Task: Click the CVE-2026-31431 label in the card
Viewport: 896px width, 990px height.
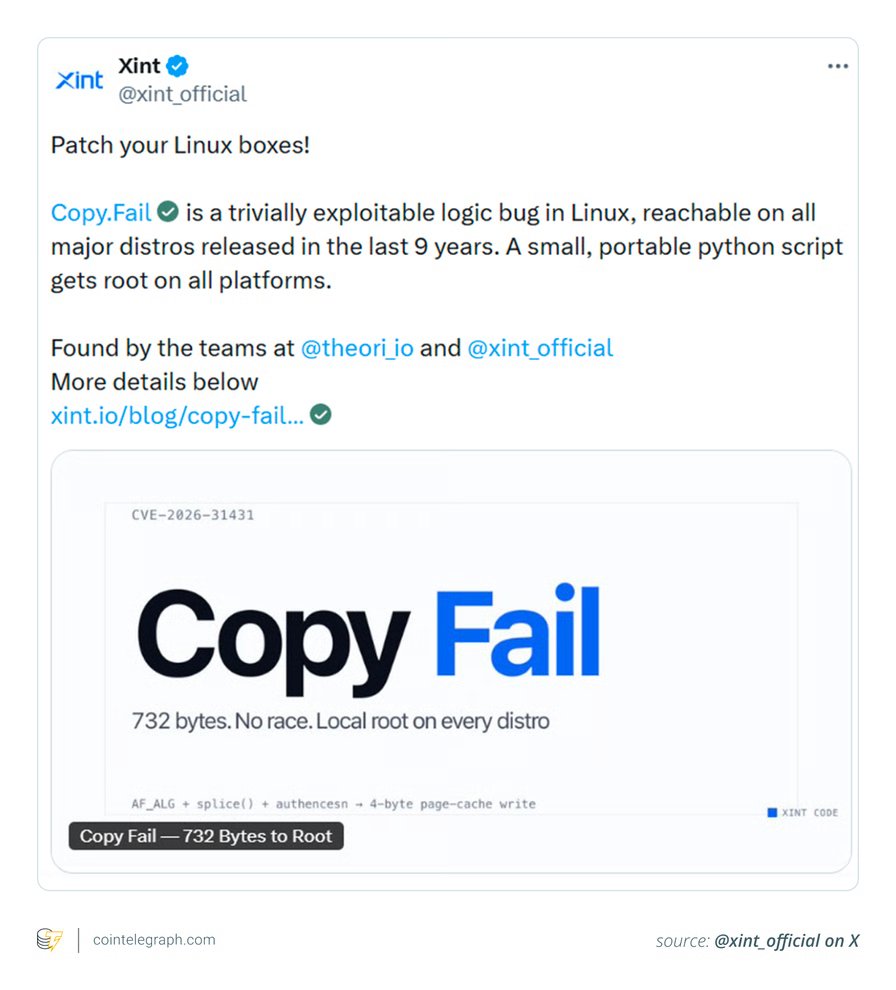Action: (193, 515)
